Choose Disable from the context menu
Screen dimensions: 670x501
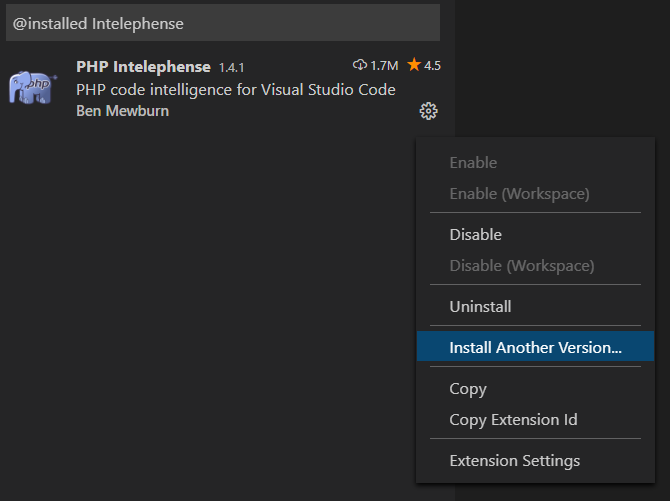535,235
